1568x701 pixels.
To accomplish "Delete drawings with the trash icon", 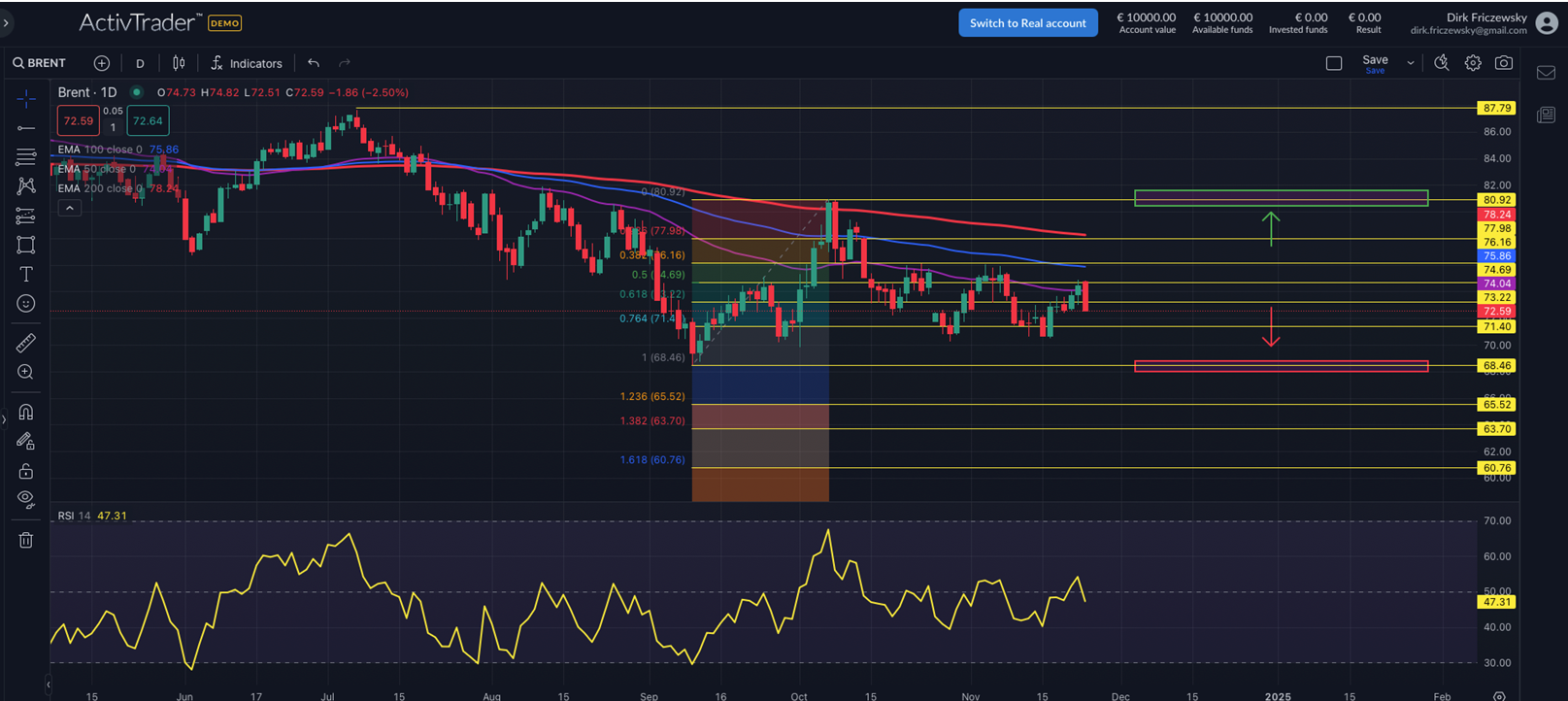I will click(26, 540).
